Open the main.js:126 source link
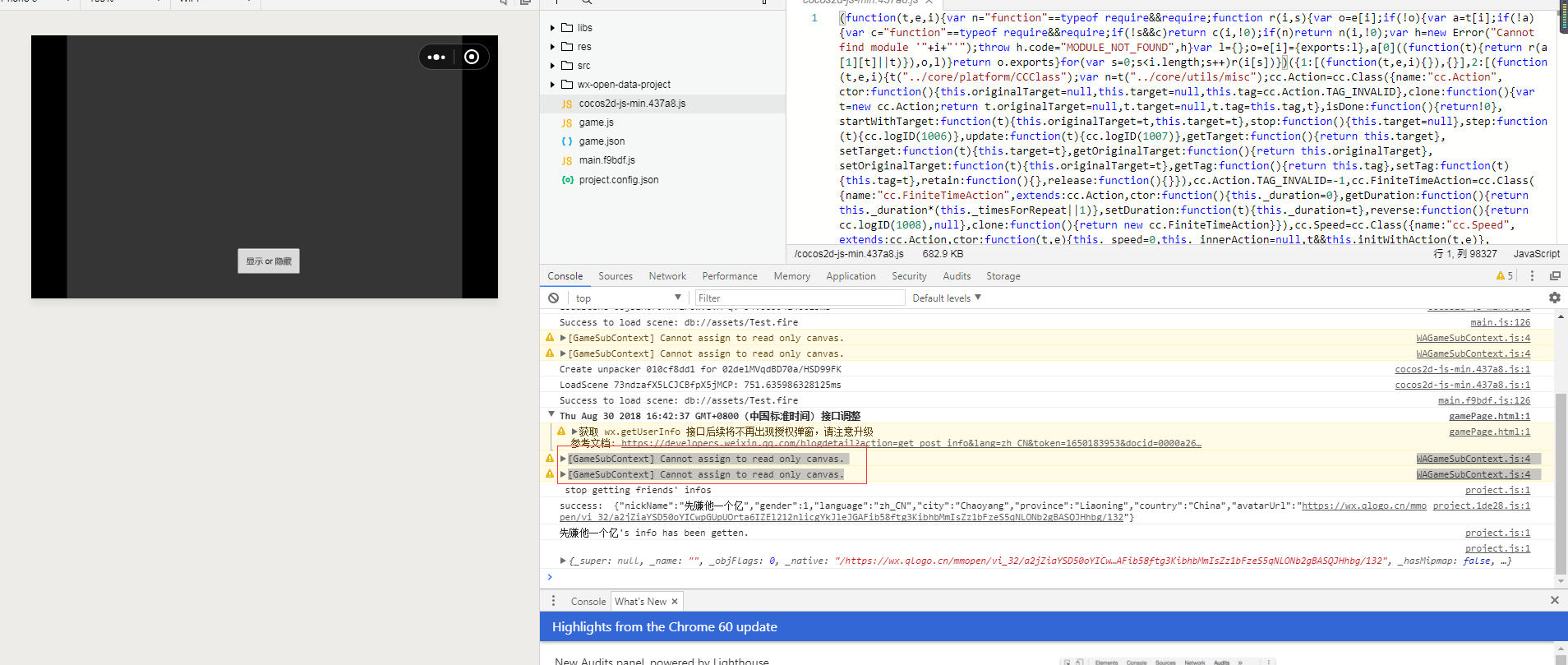The height and width of the screenshot is (665, 1568). [x=1501, y=322]
